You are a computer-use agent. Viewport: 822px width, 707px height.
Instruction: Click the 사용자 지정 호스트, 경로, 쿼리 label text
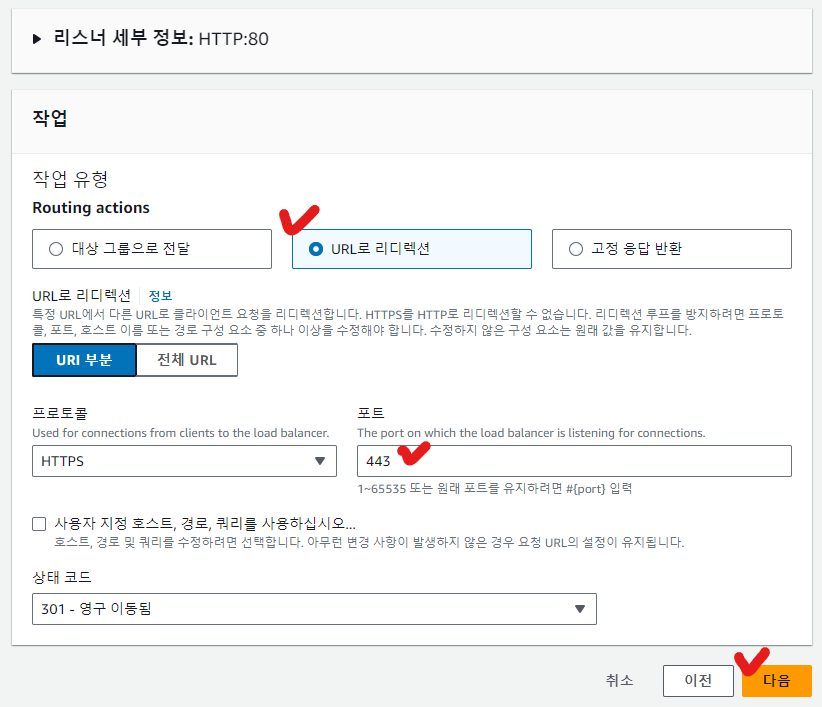pyautogui.click(x=205, y=524)
